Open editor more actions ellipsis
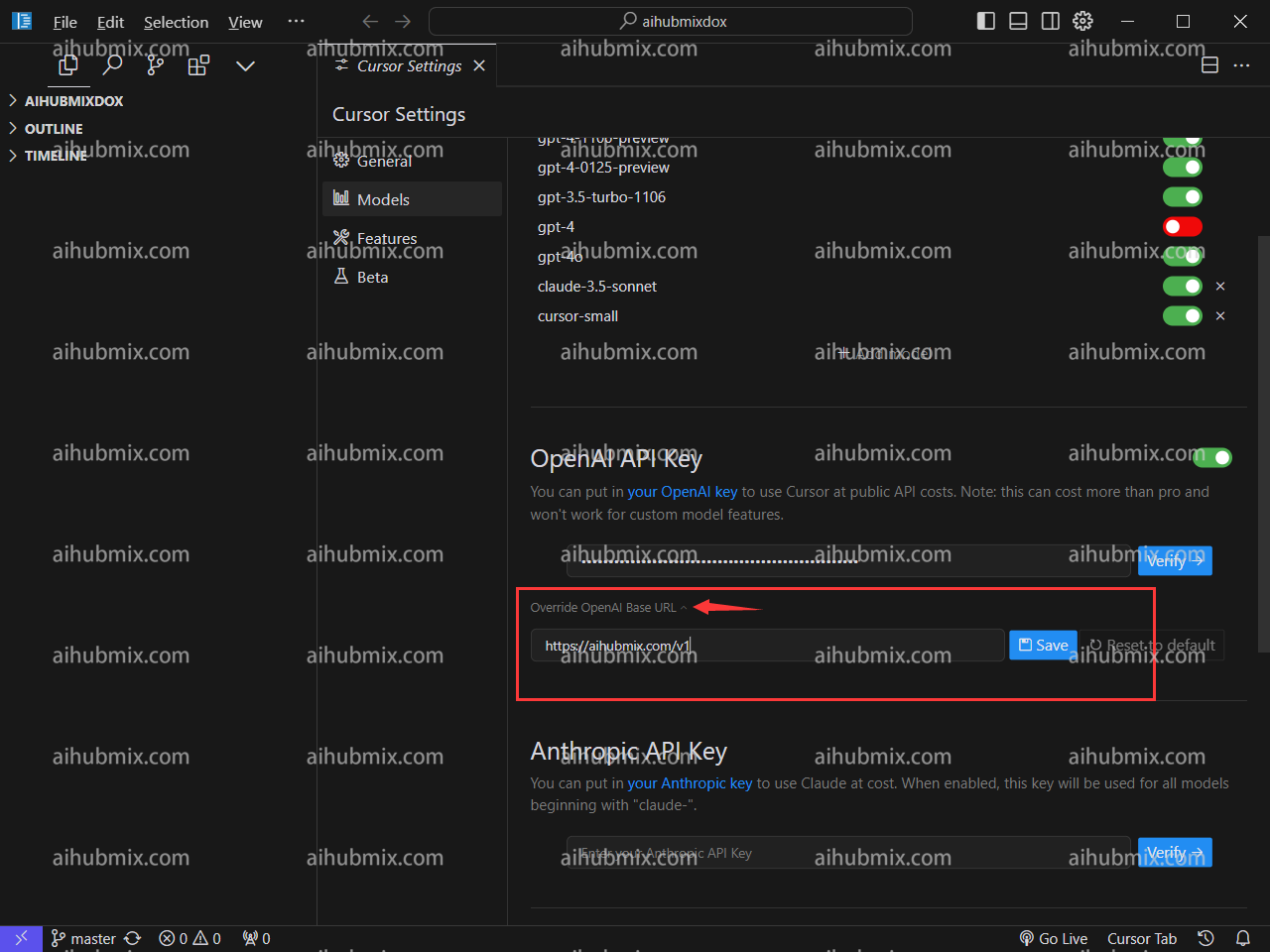This screenshot has width=1270, height=952. point(1241,65)
